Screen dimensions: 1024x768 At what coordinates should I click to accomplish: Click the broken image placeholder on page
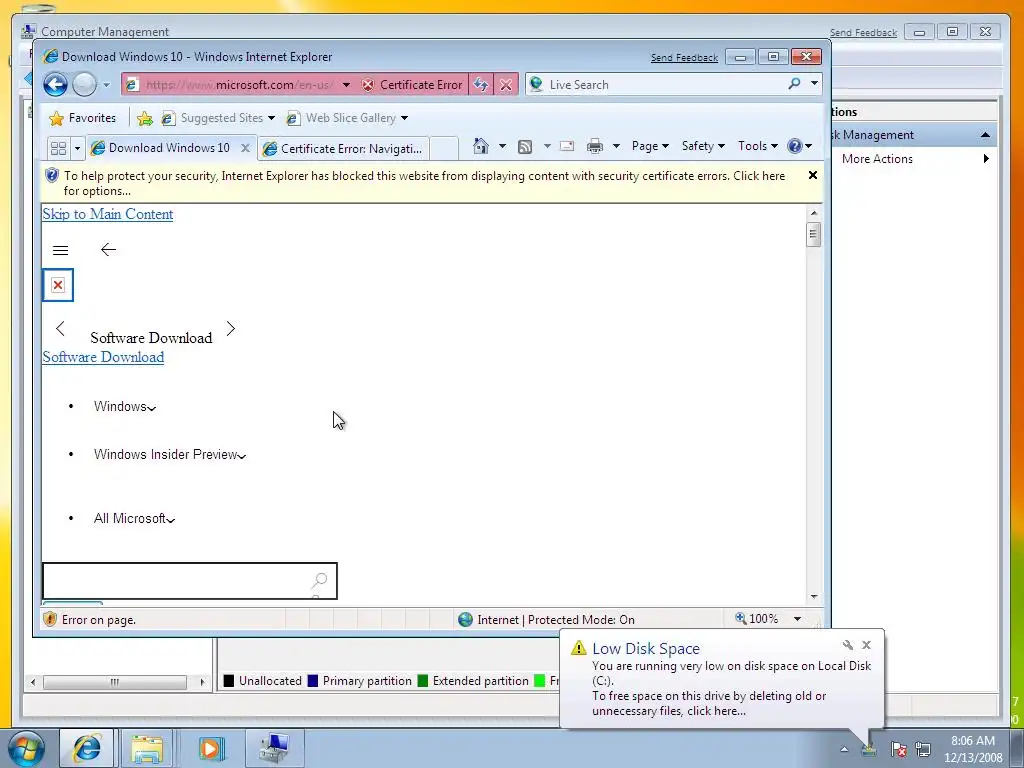coord(58,285)
